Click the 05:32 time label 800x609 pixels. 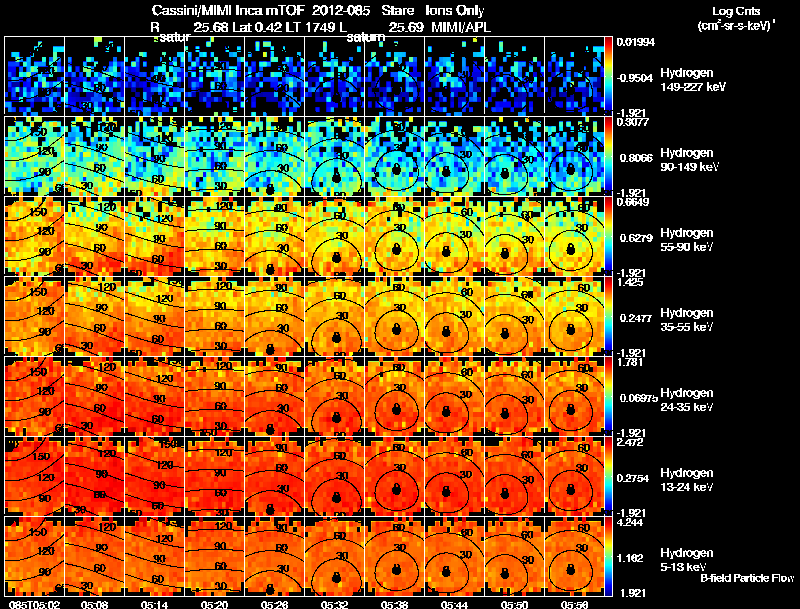click(x=334, y=604)
